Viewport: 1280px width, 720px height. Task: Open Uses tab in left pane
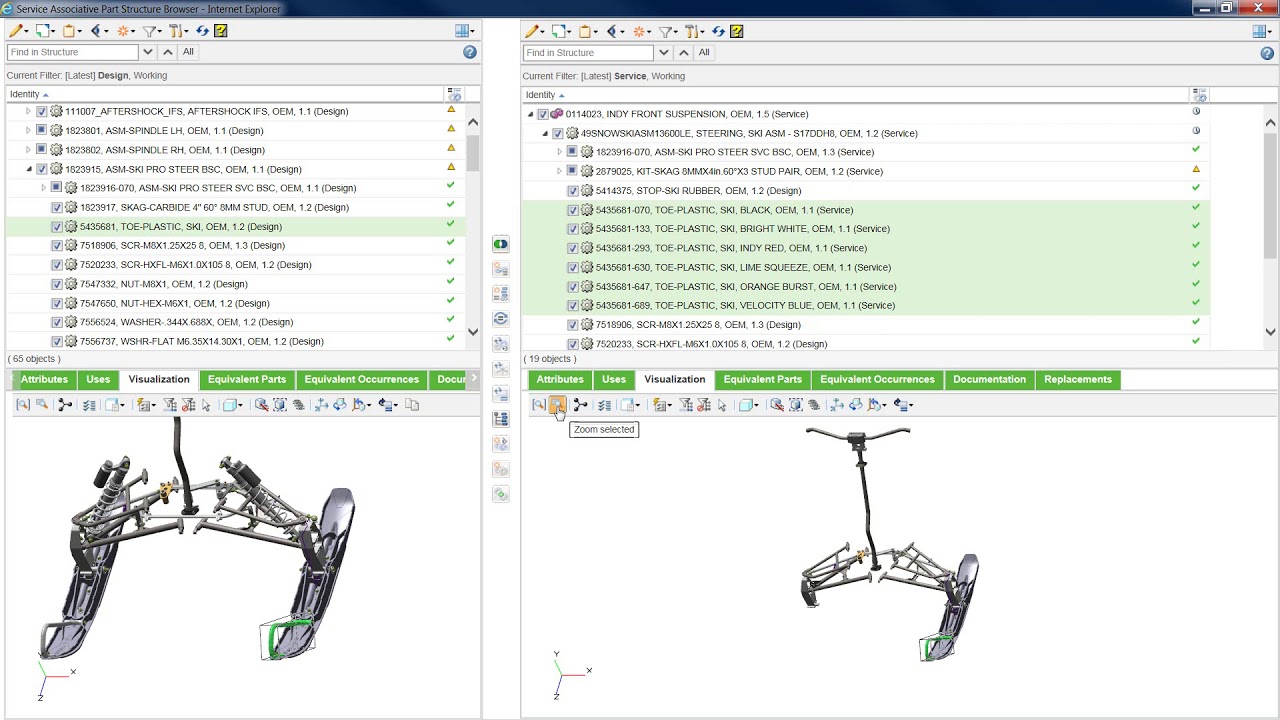click(98, 380)
